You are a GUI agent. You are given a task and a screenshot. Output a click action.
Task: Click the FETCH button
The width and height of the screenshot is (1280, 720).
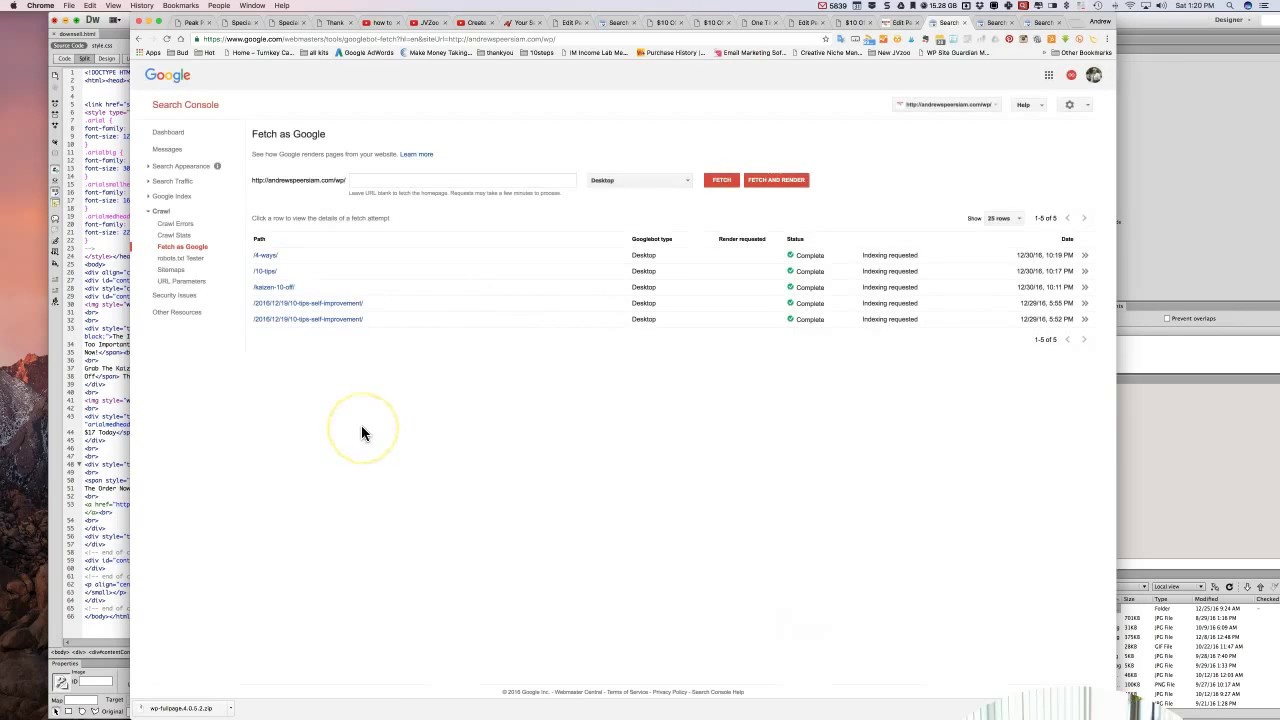(x=722, y=180)
